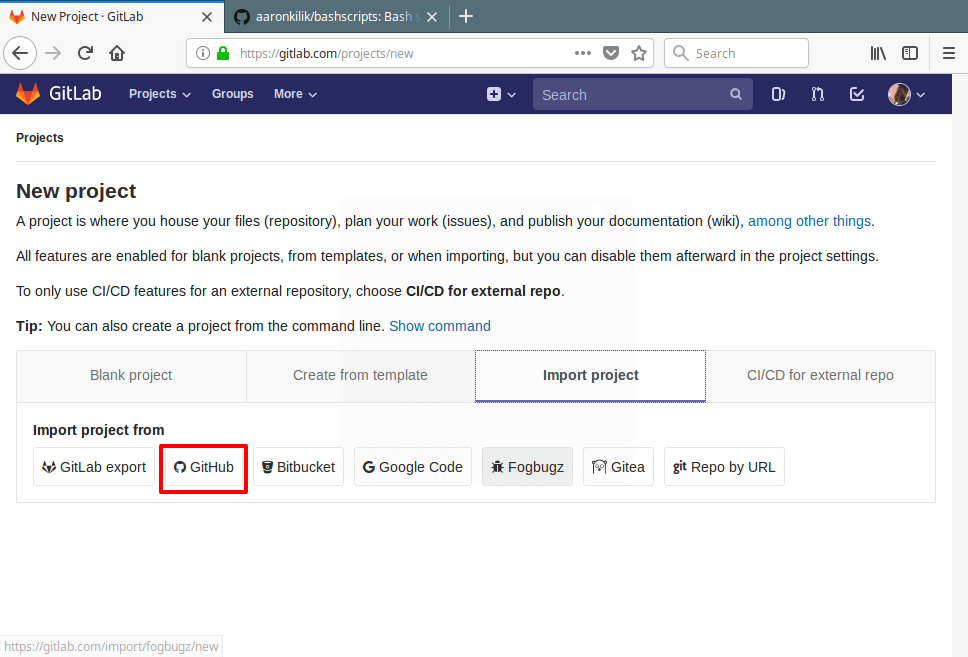Import a project from Bitbucket
The width and height of the screenshot is (968, 657).
298,467
